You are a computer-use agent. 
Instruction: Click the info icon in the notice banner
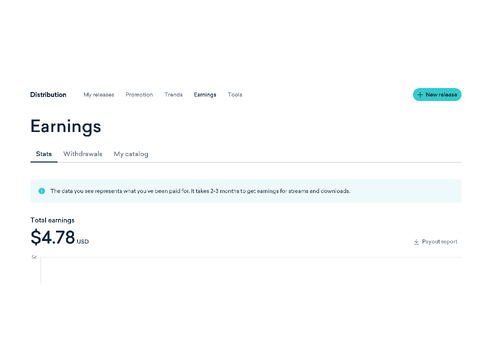pyautogui.click(x=42, y=191)
